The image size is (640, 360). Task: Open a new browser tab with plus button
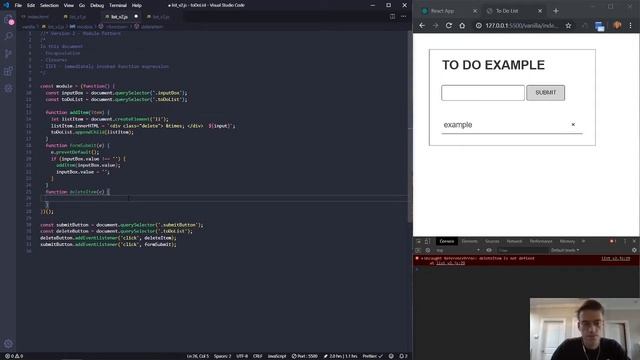[556, 11]
